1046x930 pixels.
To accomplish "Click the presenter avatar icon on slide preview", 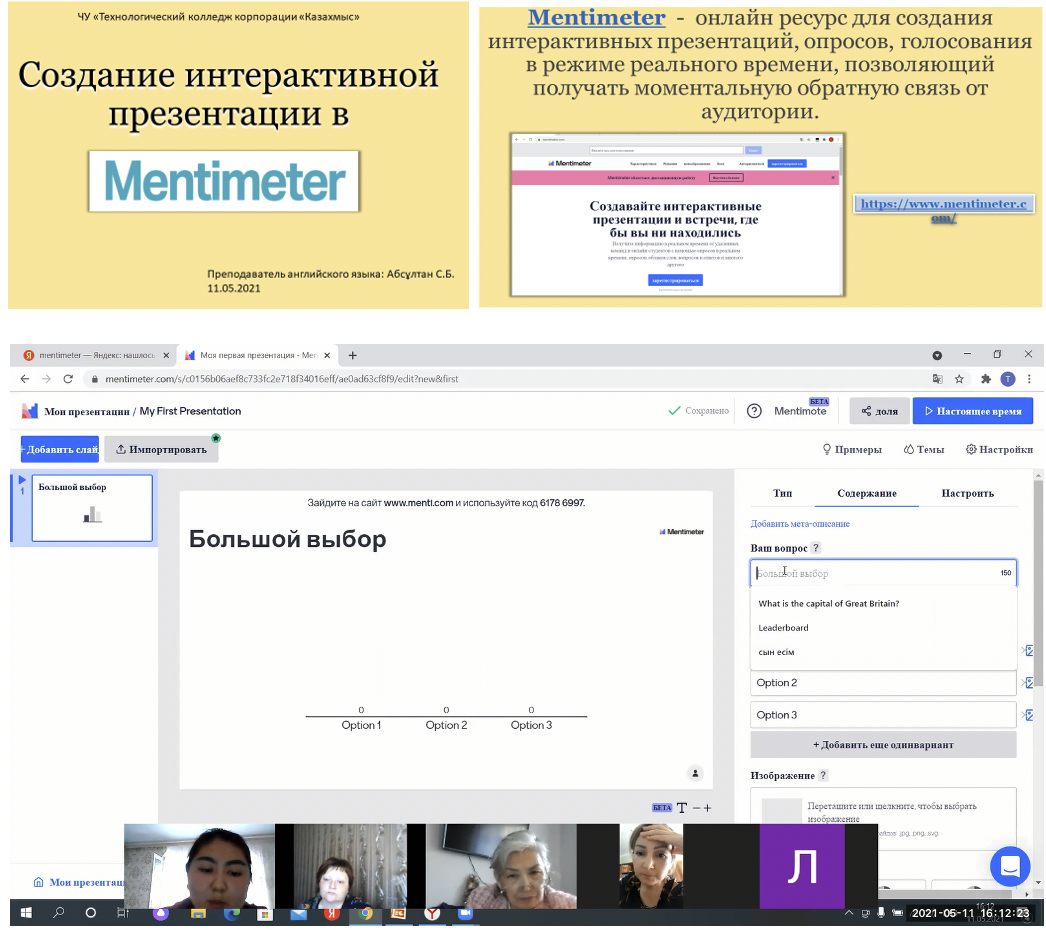I will tap(695, 773).
